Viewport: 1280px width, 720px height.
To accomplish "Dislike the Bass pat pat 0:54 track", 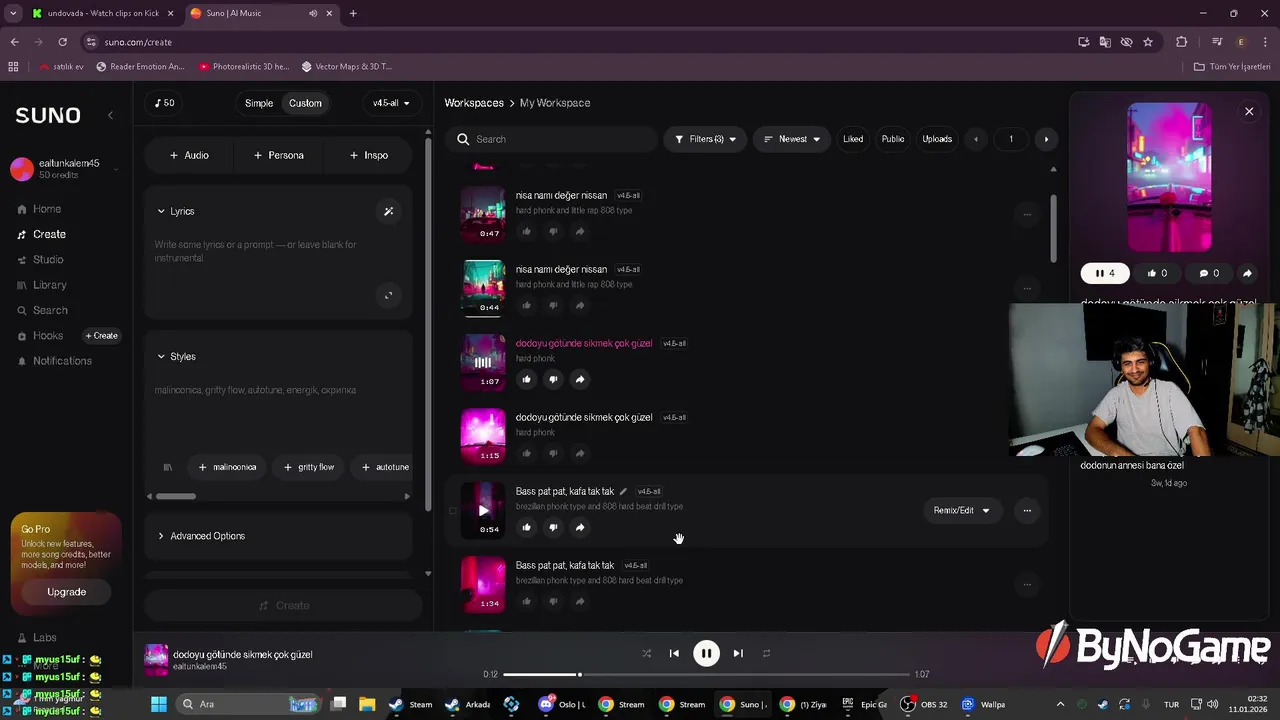I will click(x=553, y=527).
